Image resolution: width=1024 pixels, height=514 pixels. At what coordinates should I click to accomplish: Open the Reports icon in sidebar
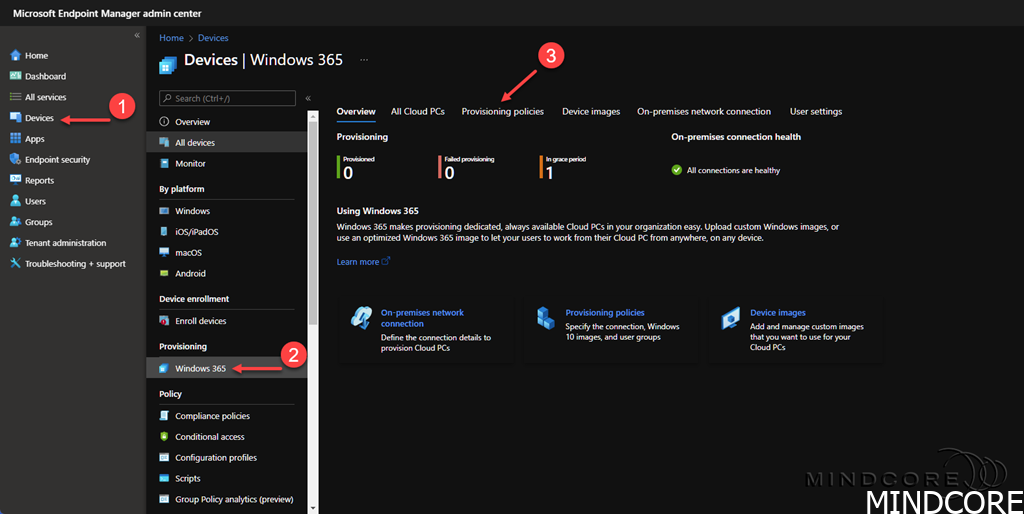(15, 181)
